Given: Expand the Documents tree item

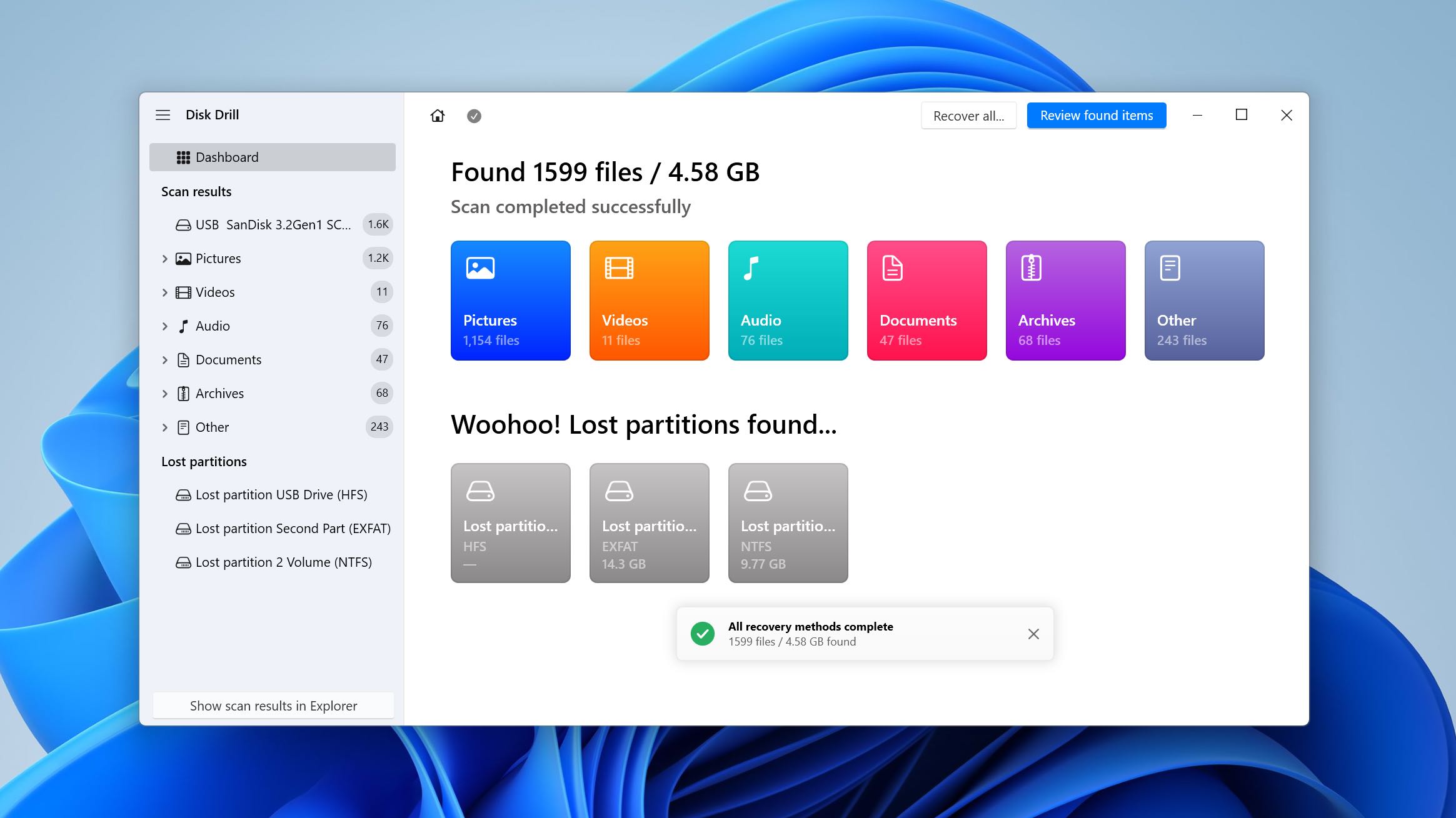Looking at the screenshot, I should pyautogui.click(x=164, y=360).
